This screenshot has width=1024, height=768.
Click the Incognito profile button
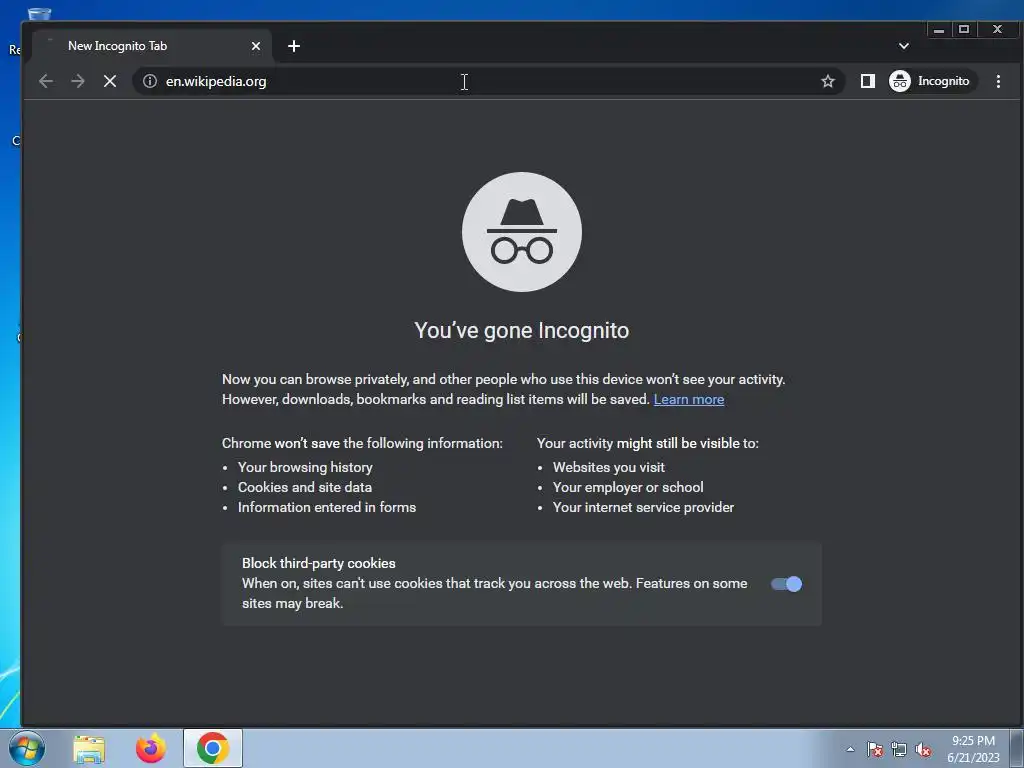pos(931,81)
